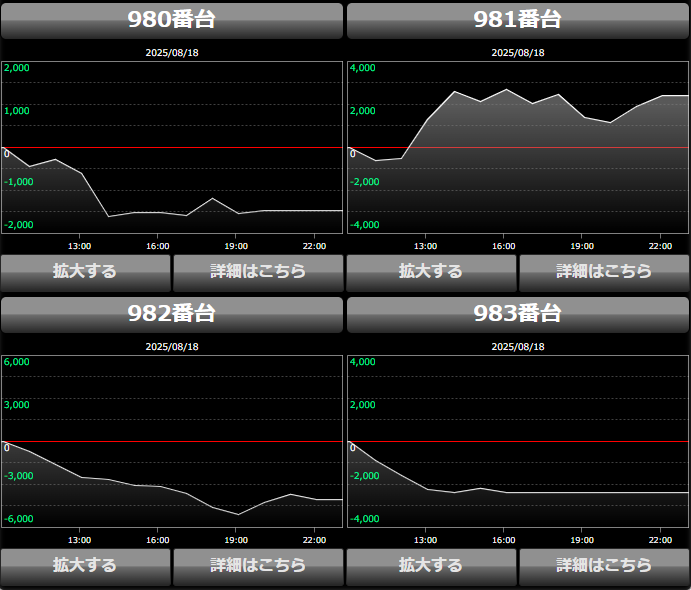Click the 2025/08/18 date above the 982番台 graph
This screenshot has height=590, width=691.
[x=172, y=347]
